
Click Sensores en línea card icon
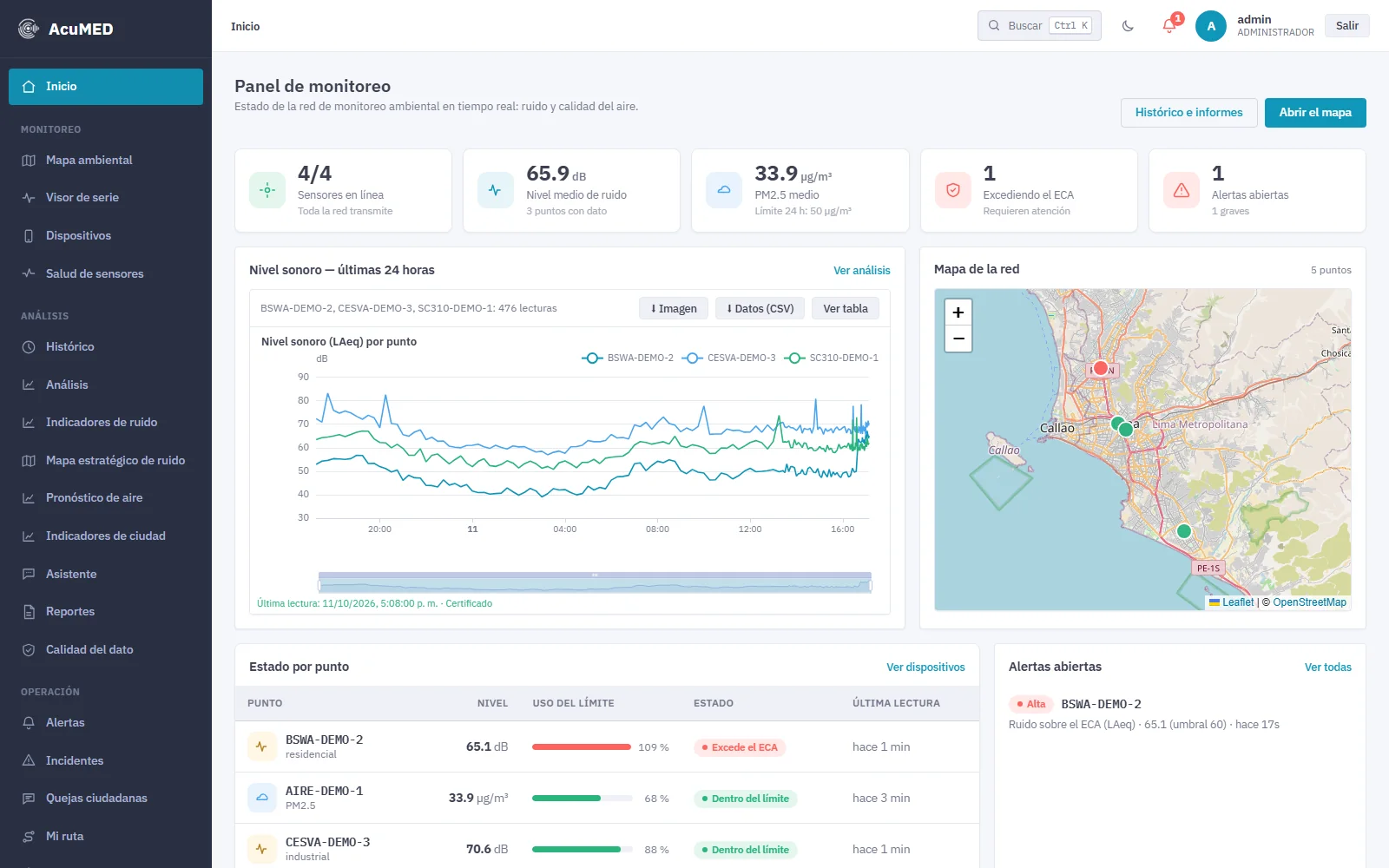[x=267, y=190]
